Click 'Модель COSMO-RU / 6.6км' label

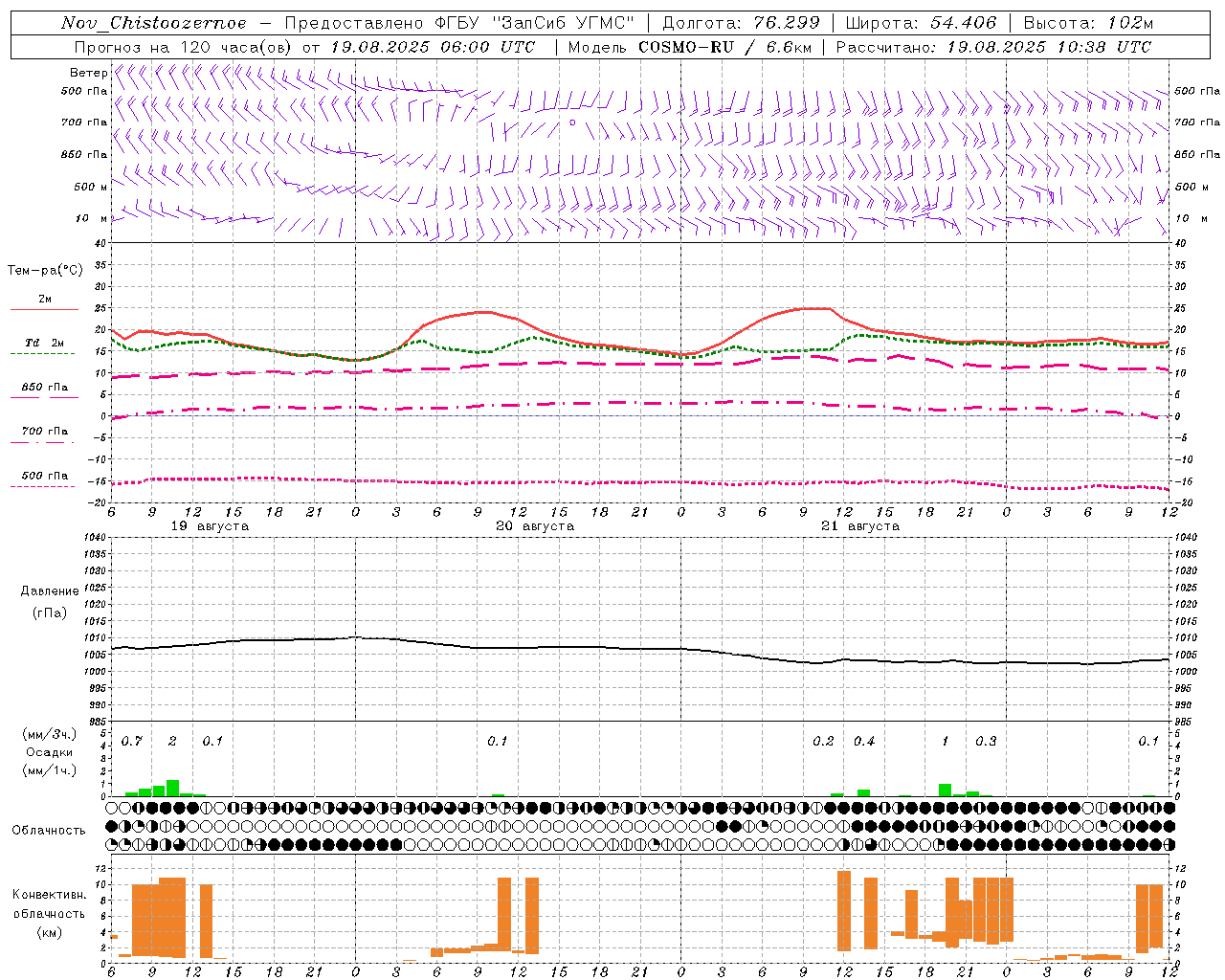click(x=690, y=47)
